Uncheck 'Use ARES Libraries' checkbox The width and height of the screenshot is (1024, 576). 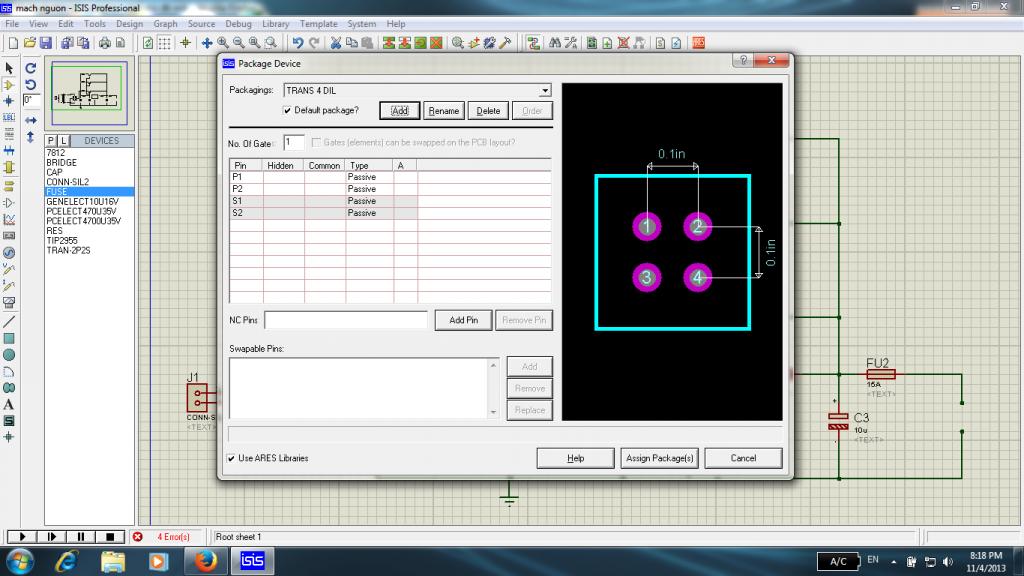coord(231,458)
